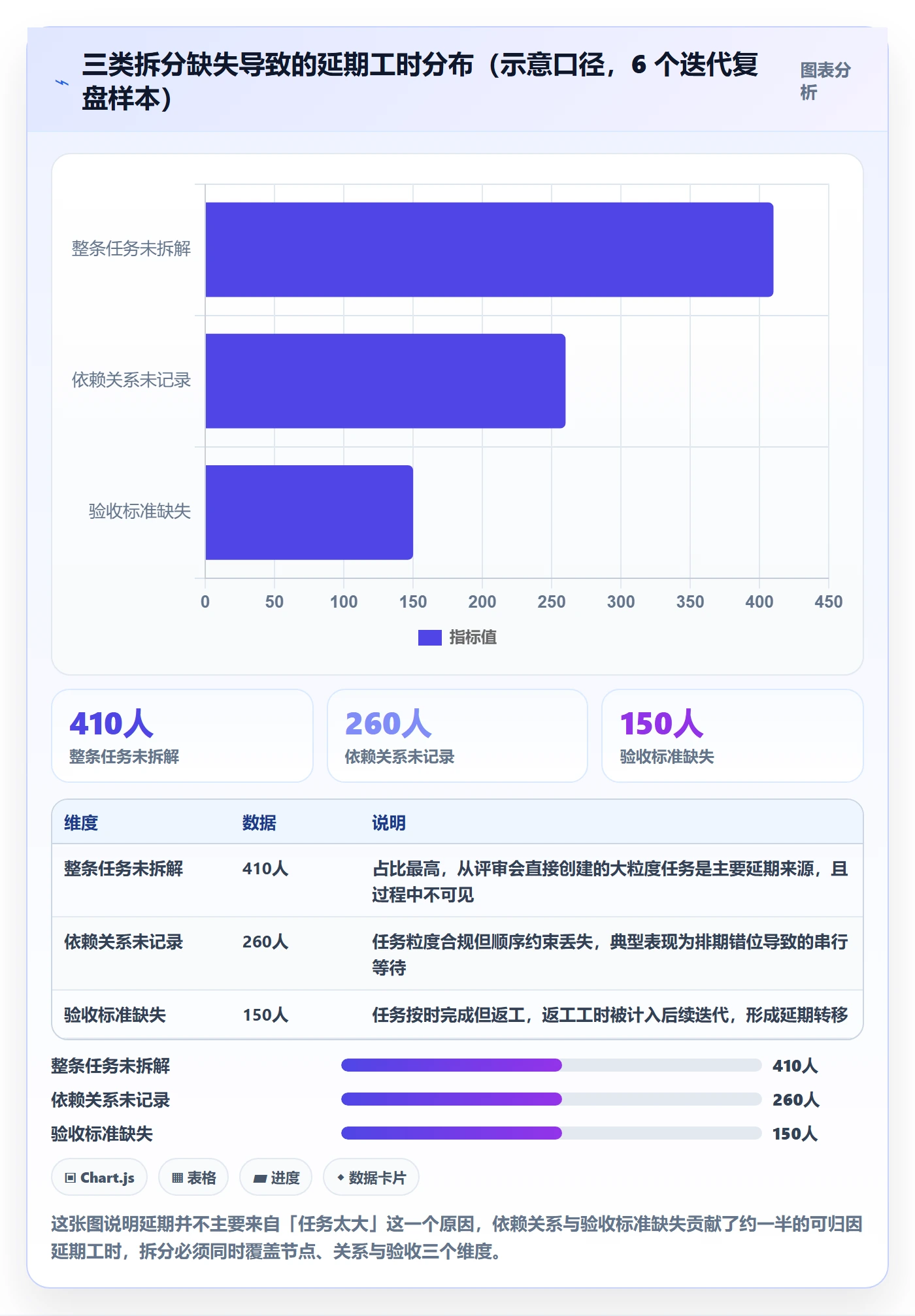Click the summary paragraph beginning 这张图说明
The width and height of the screenshot is (915, 1316).
coord(457,1238)
